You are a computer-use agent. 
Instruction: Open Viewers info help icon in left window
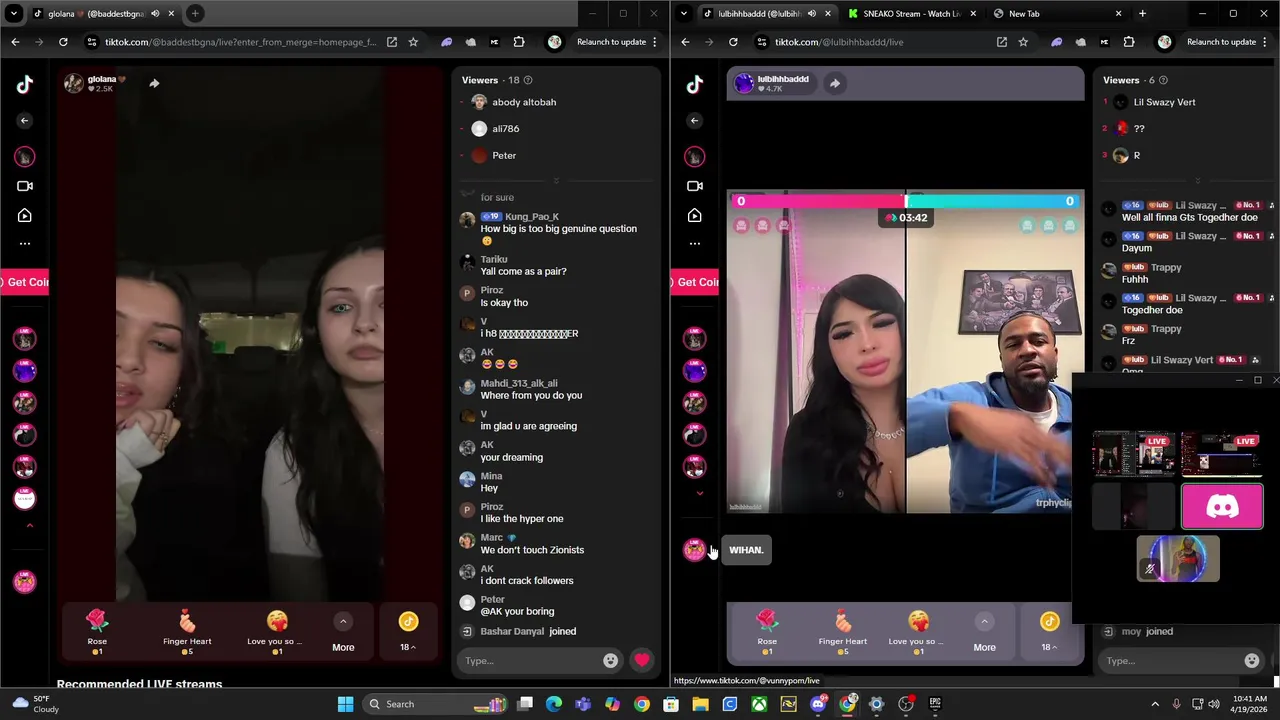tap(528, 80)
